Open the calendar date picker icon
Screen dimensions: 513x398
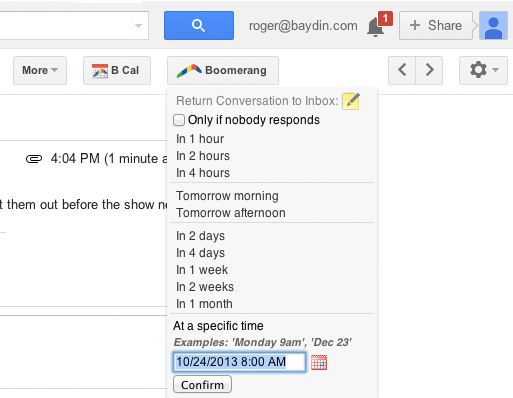(x=319, y=362)
